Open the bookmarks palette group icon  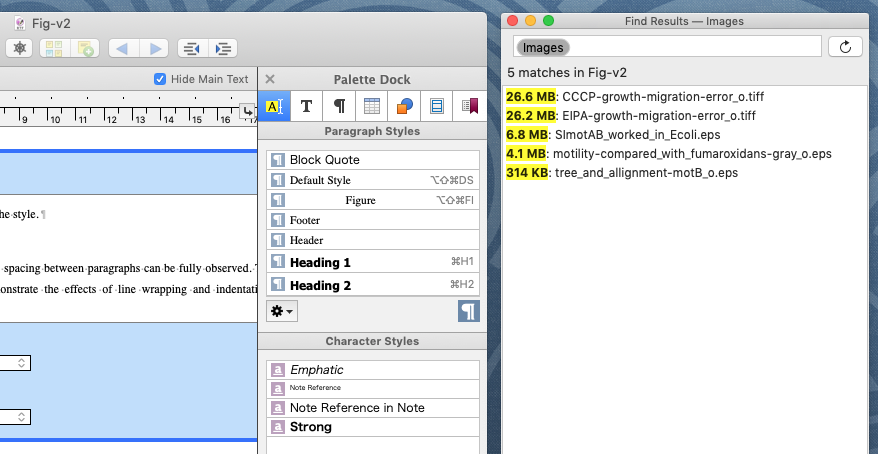469,106
